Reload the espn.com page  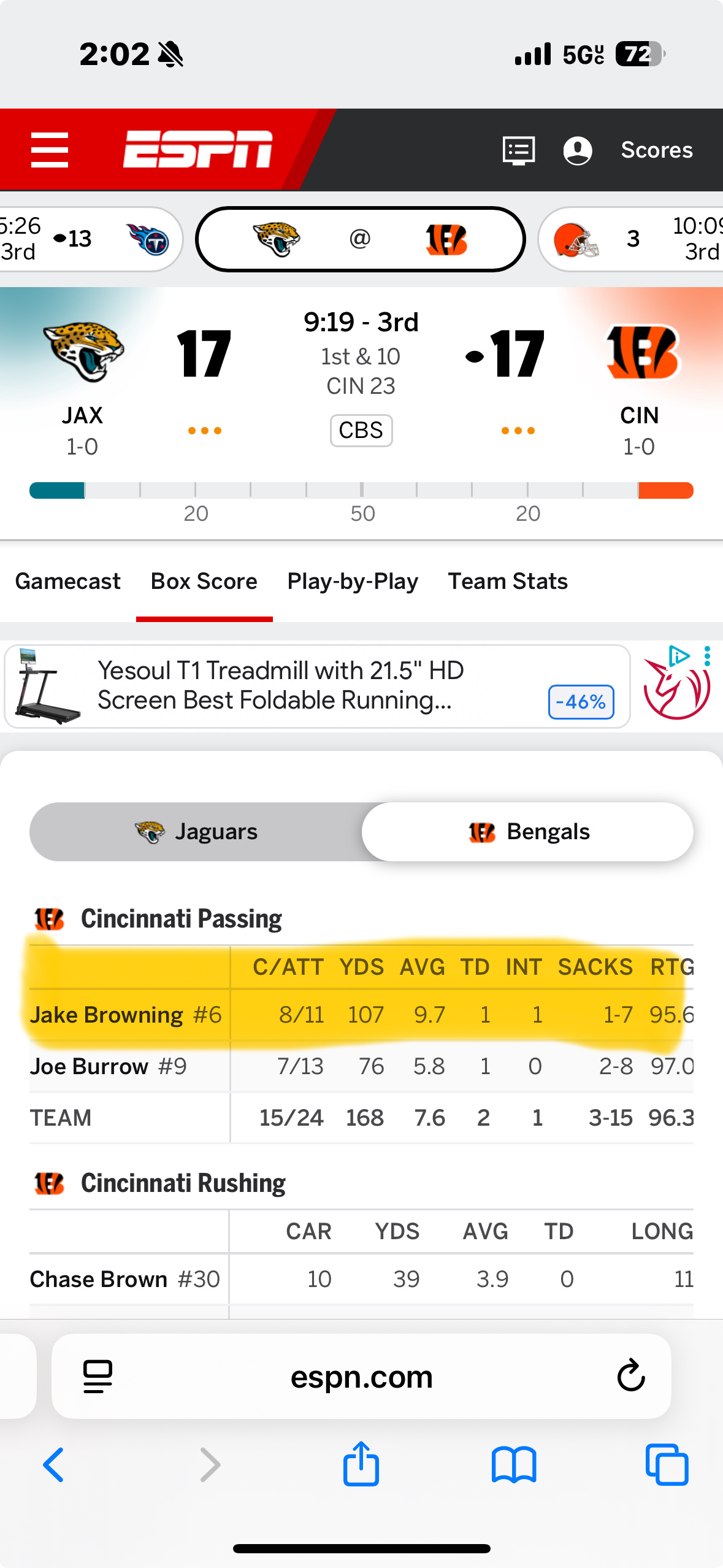(x=630, y=1375)
